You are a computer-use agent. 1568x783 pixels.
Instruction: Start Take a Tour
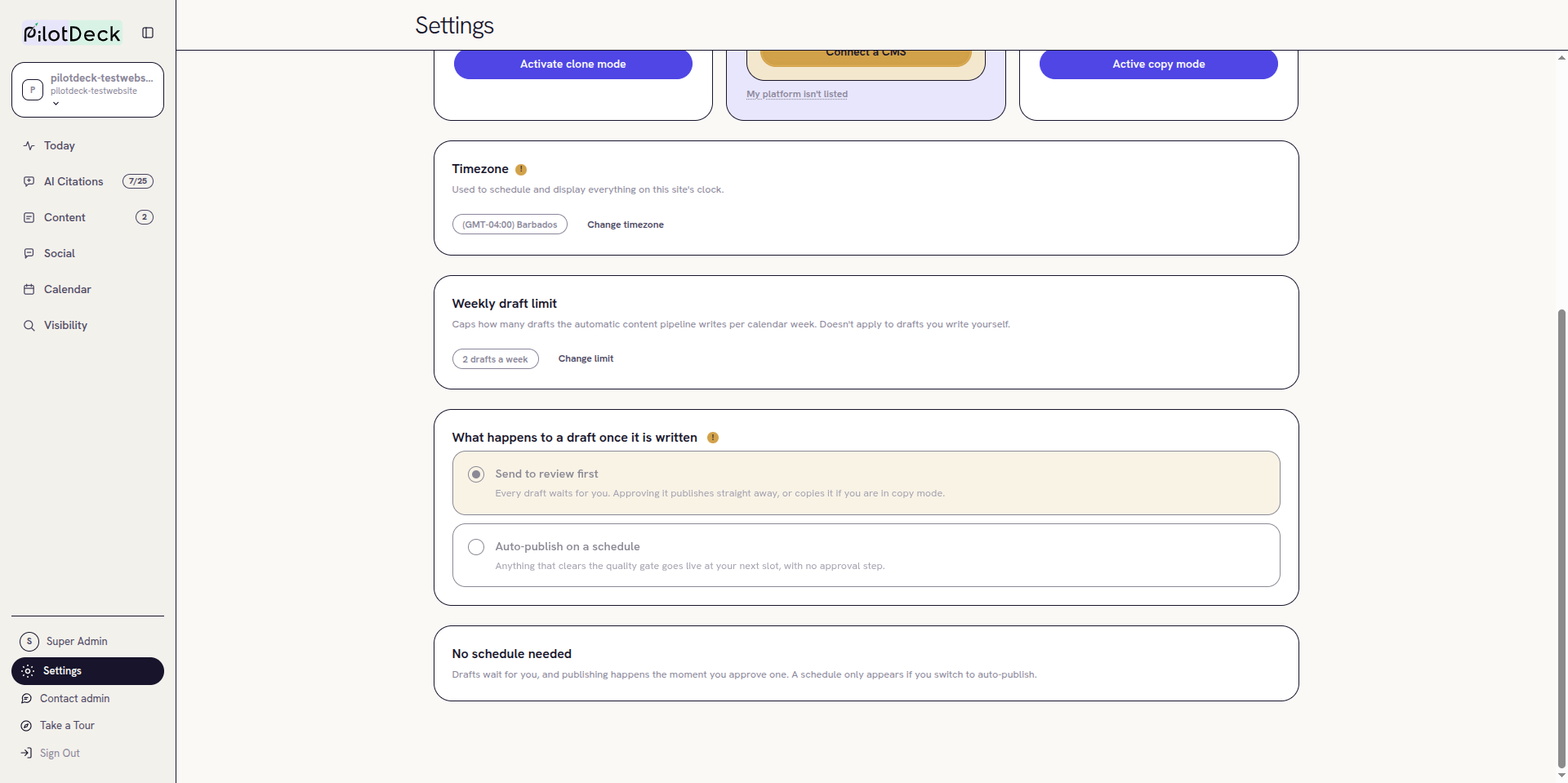point(87,725)
